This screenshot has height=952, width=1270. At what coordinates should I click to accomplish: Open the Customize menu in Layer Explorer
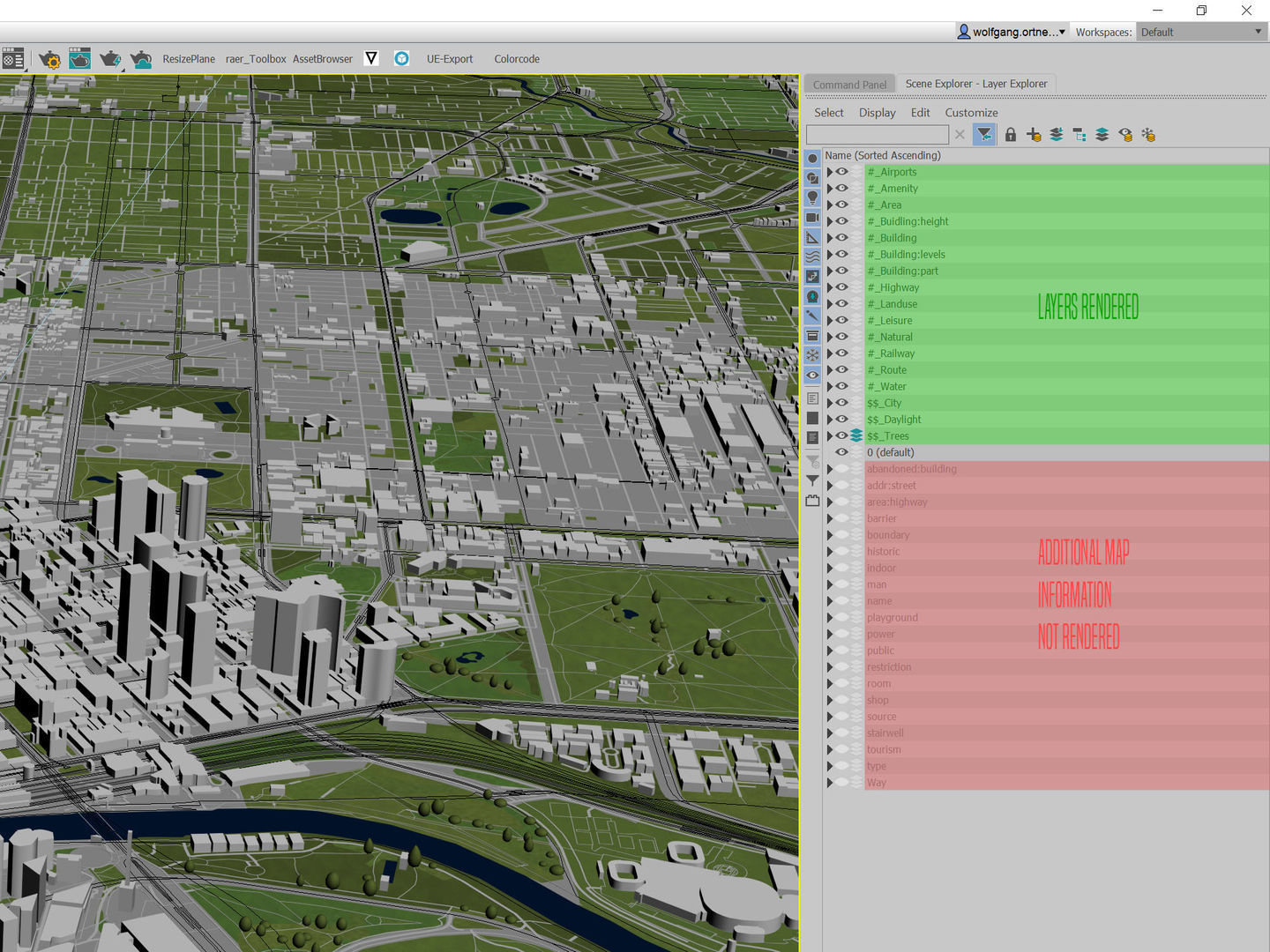pyautogui.click(x=970, y=112)
